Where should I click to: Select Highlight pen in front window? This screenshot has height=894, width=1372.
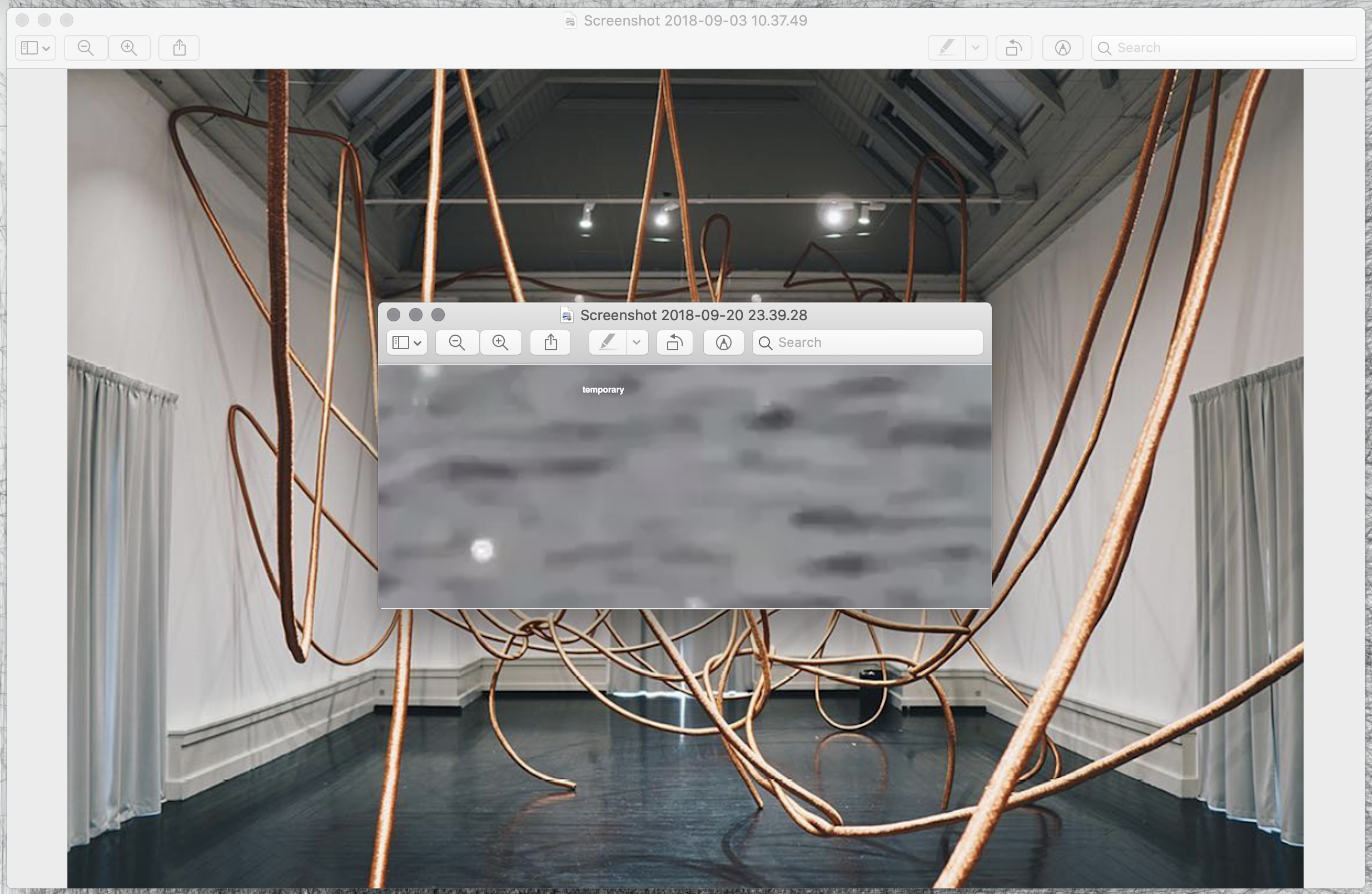pos(607,342)
